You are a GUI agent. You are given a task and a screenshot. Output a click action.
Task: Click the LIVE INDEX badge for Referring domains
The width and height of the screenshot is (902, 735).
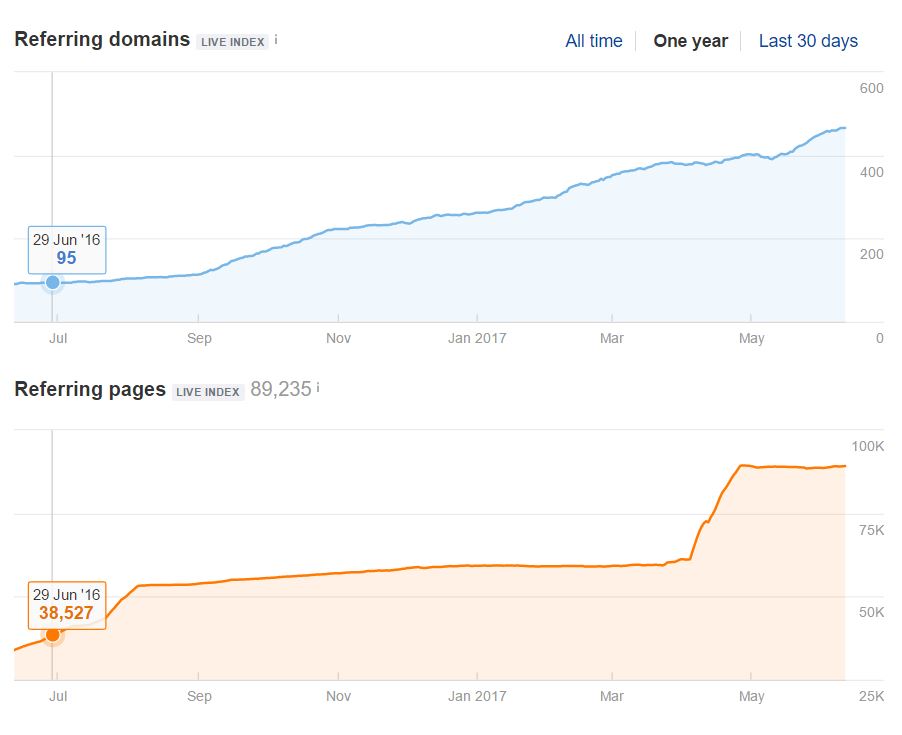[232, 42]
